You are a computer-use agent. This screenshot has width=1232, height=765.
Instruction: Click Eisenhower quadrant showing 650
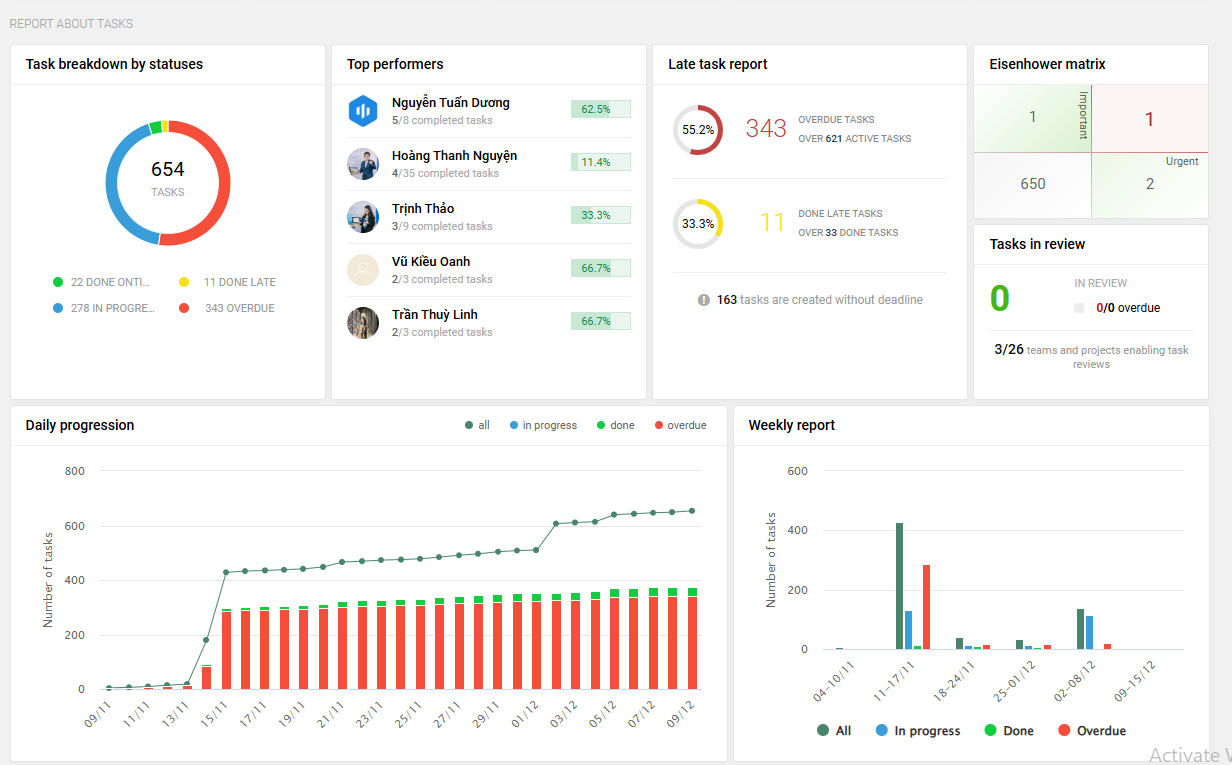(1032, 185)
